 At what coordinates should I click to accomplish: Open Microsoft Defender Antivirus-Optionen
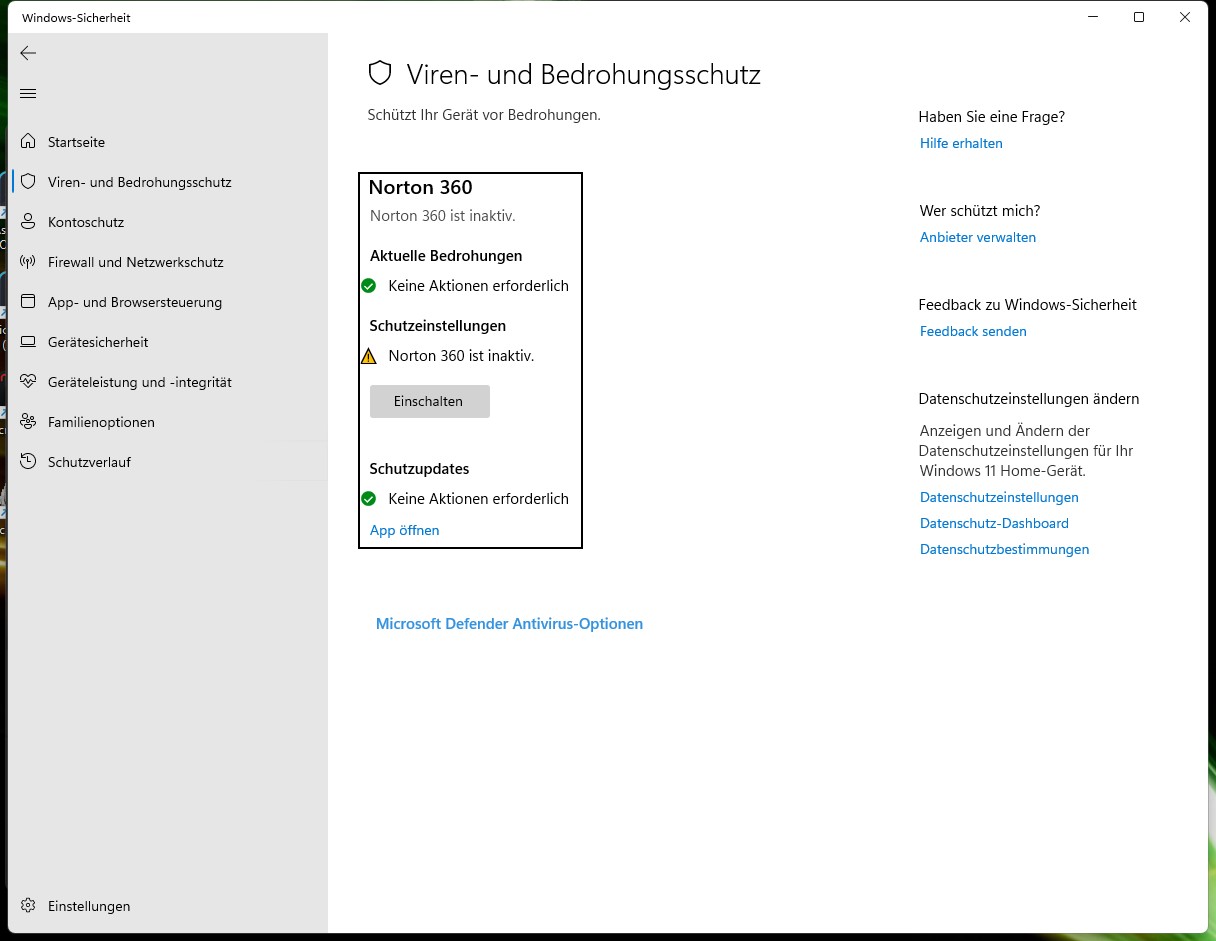pos(509,624)
